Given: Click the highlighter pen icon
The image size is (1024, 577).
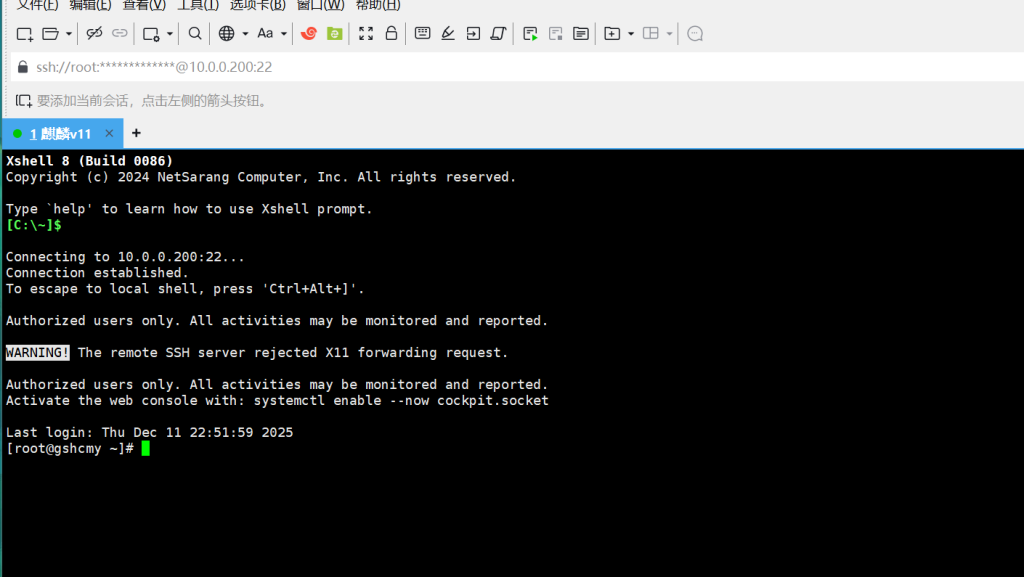Looking at the screenshot, I should point(448,34).
